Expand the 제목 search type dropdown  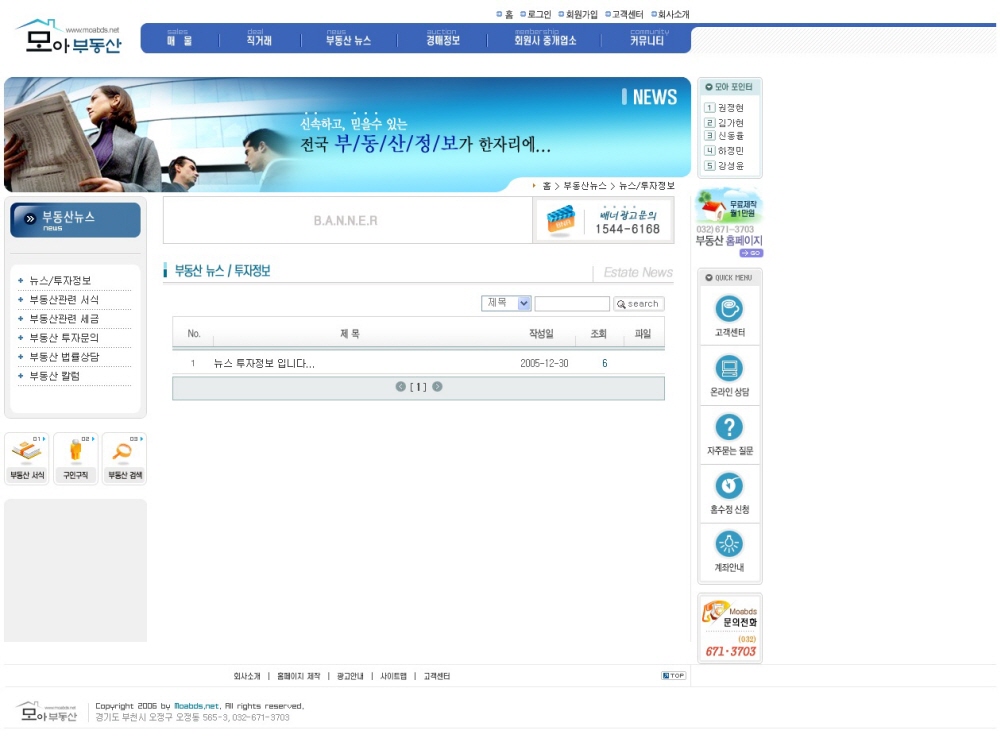click(524, 303)
